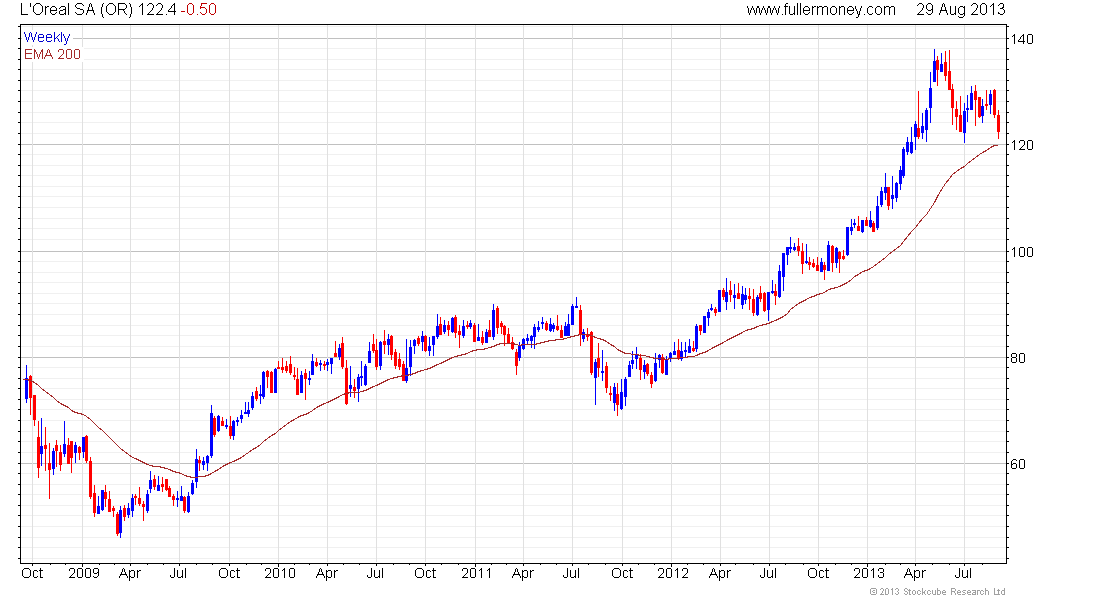Click the 120 price axis label
Image resolution: width=1100 pixels, height=600 pixels.
pyautogui.click(x=1022, y=145)
